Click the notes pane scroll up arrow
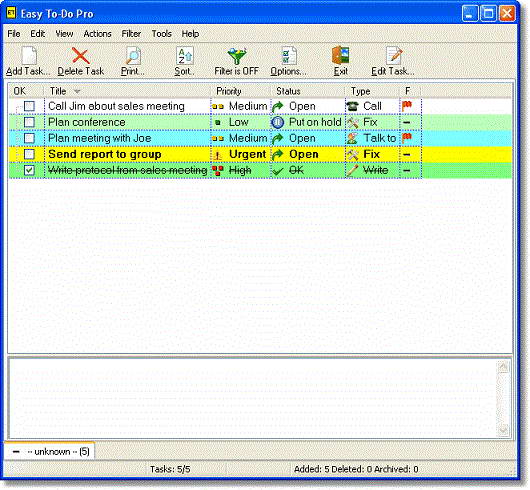The height and width of the screenshot is (490, 530). tap(503, 367)
